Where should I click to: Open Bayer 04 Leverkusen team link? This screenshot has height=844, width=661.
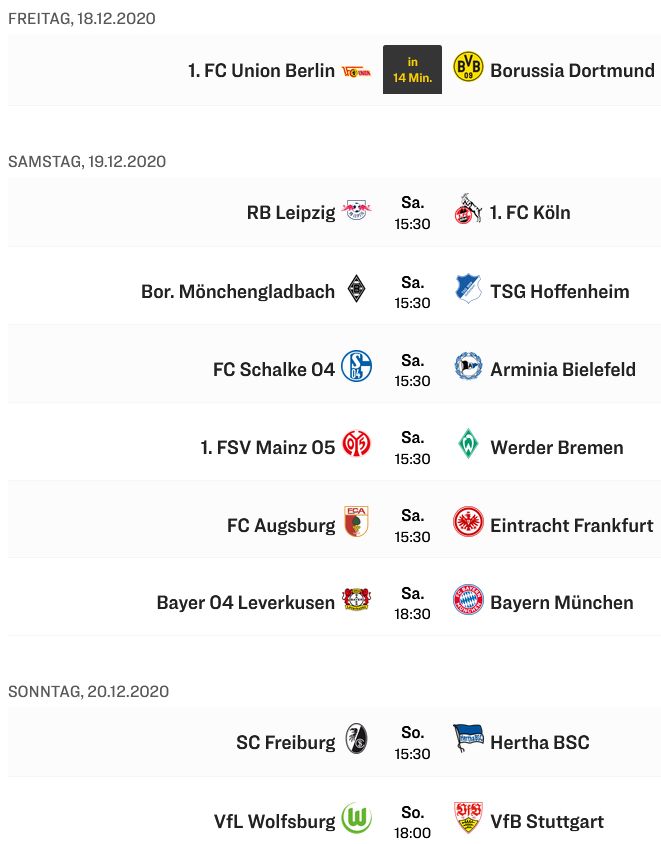coord(245,603)
